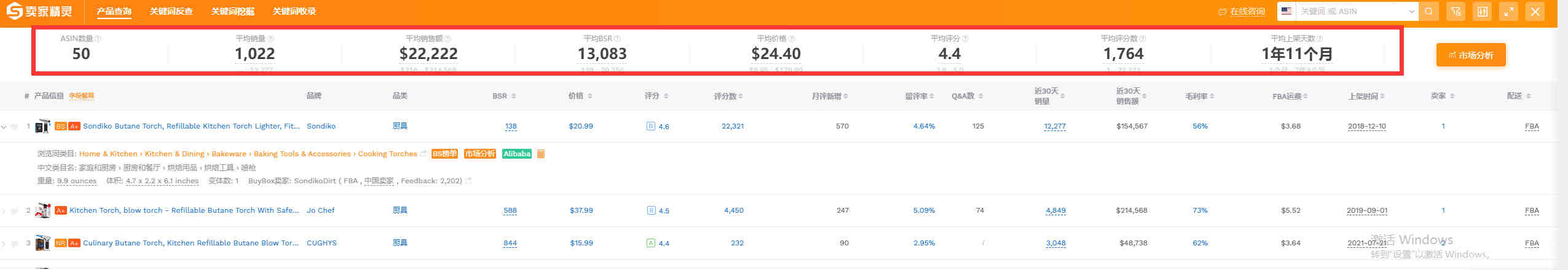This screenshot has width=1568, height=270.
Task: Click help icon next to ASIN数量
Action: coord(98,39)
